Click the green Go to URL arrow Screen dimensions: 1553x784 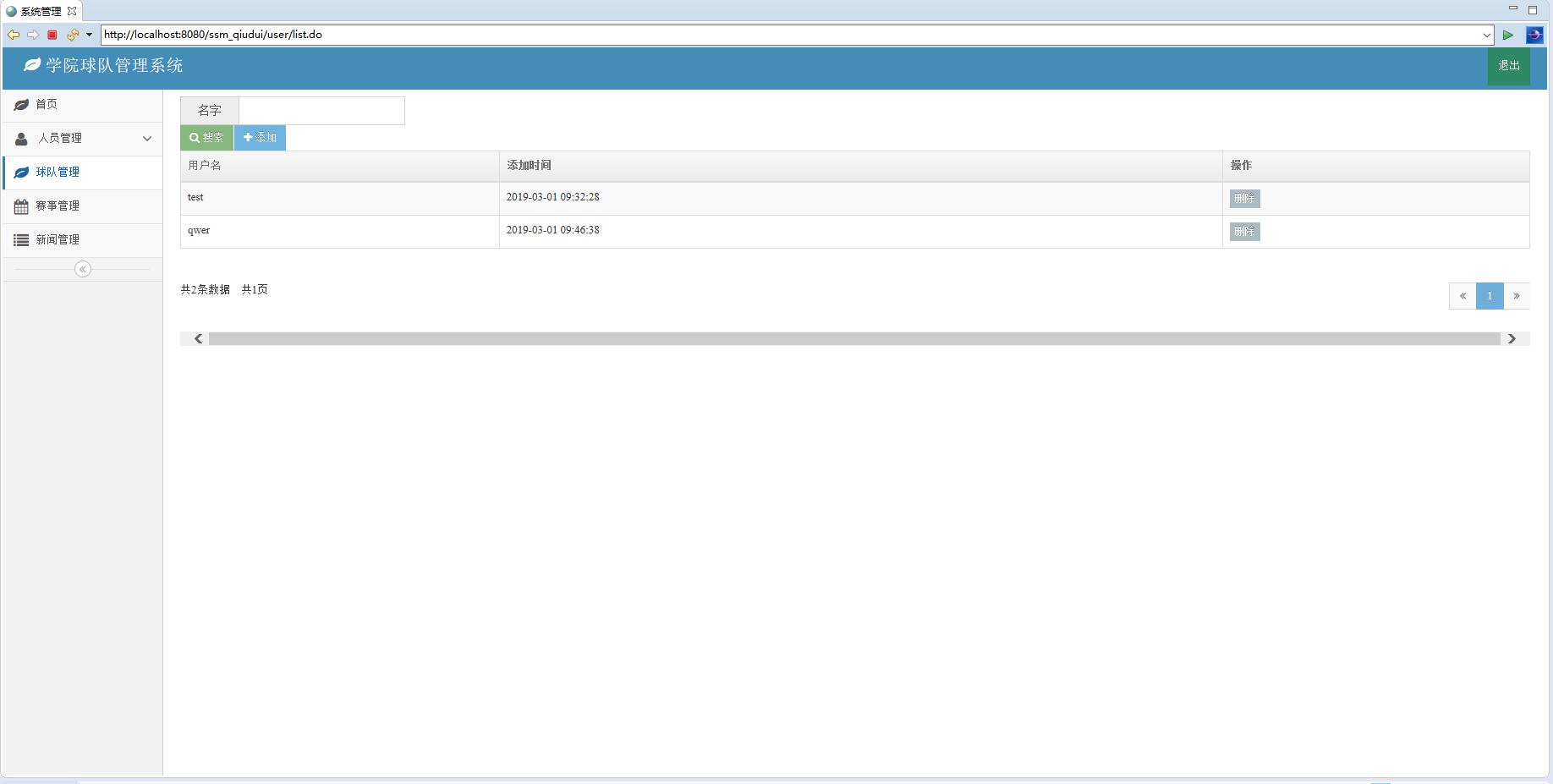point(1507,35)
